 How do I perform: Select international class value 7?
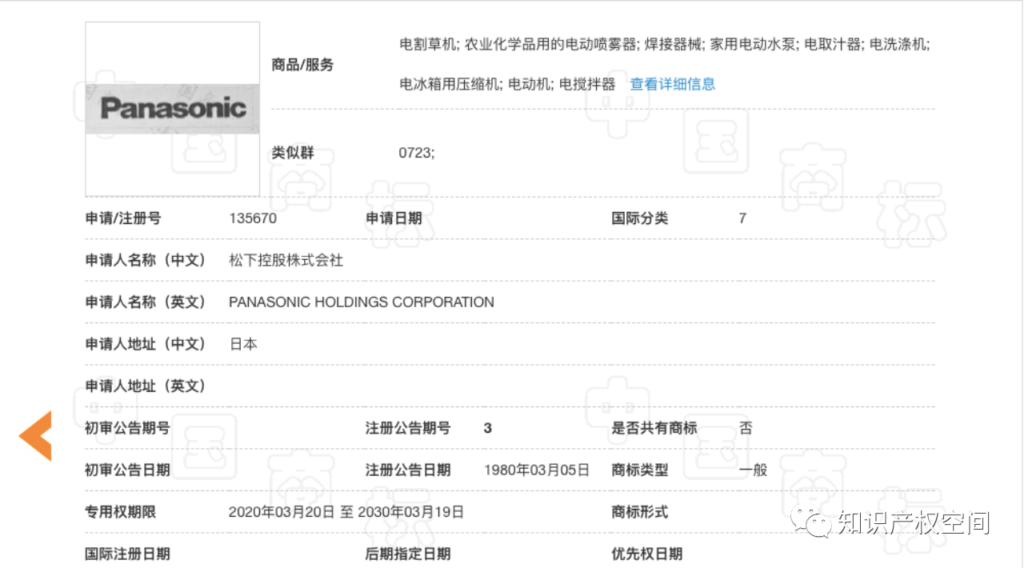click(x=743, y=218)
